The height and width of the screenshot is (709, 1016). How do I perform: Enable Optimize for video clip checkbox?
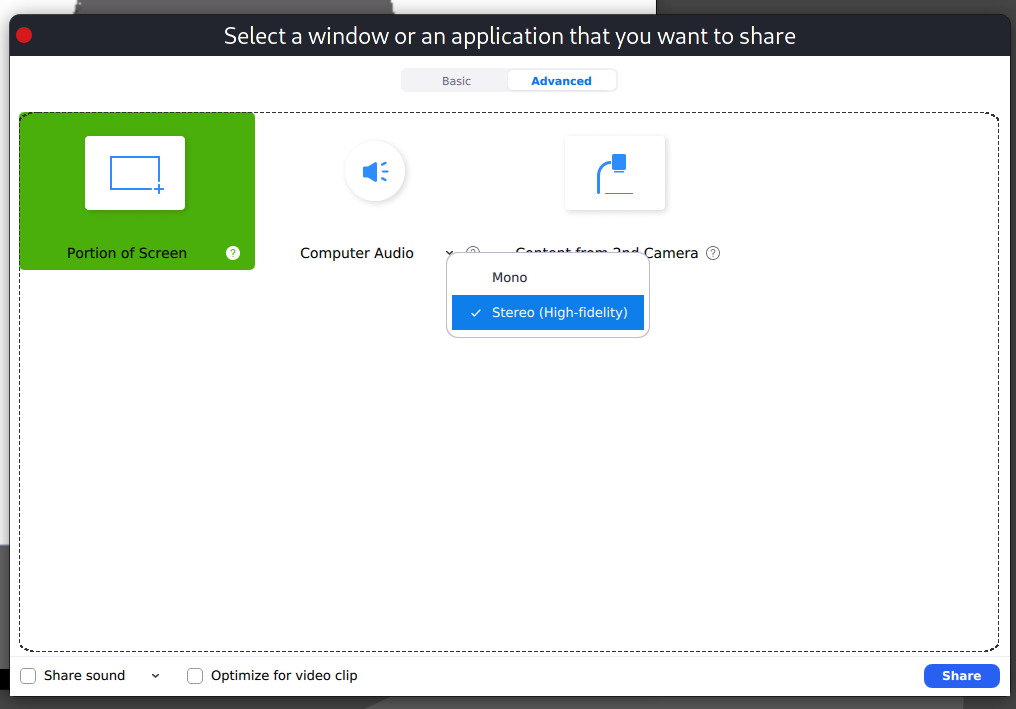pyautogui.click(x=195, y=676)
